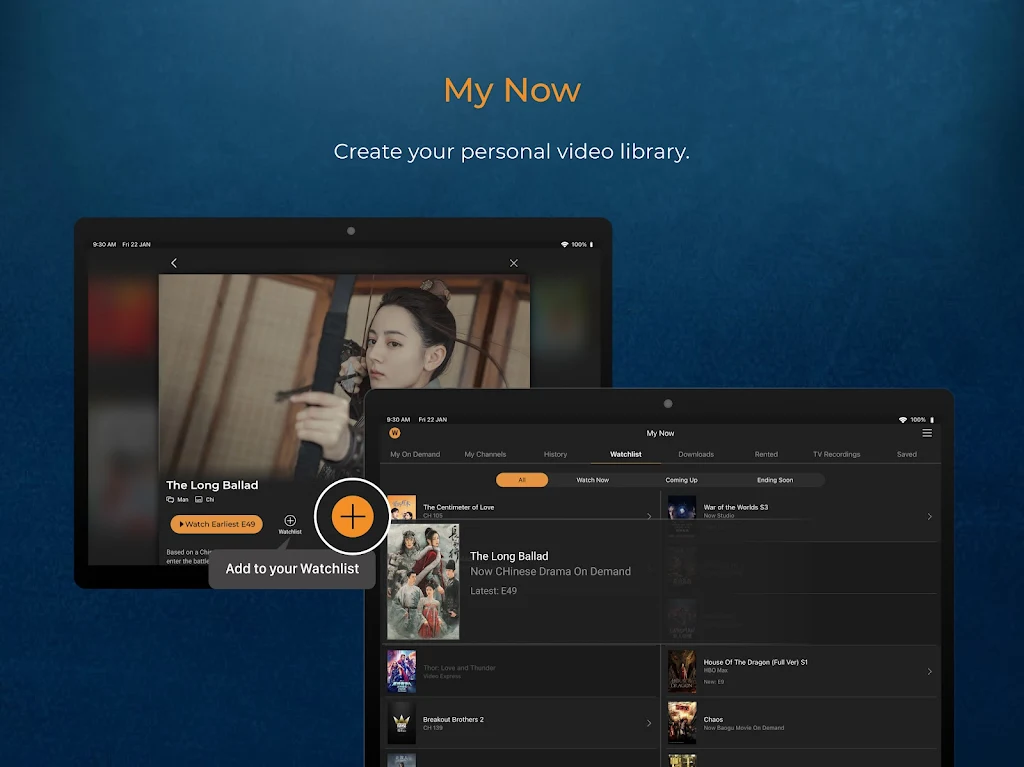Select the All filter pill

tap(522, 480)
